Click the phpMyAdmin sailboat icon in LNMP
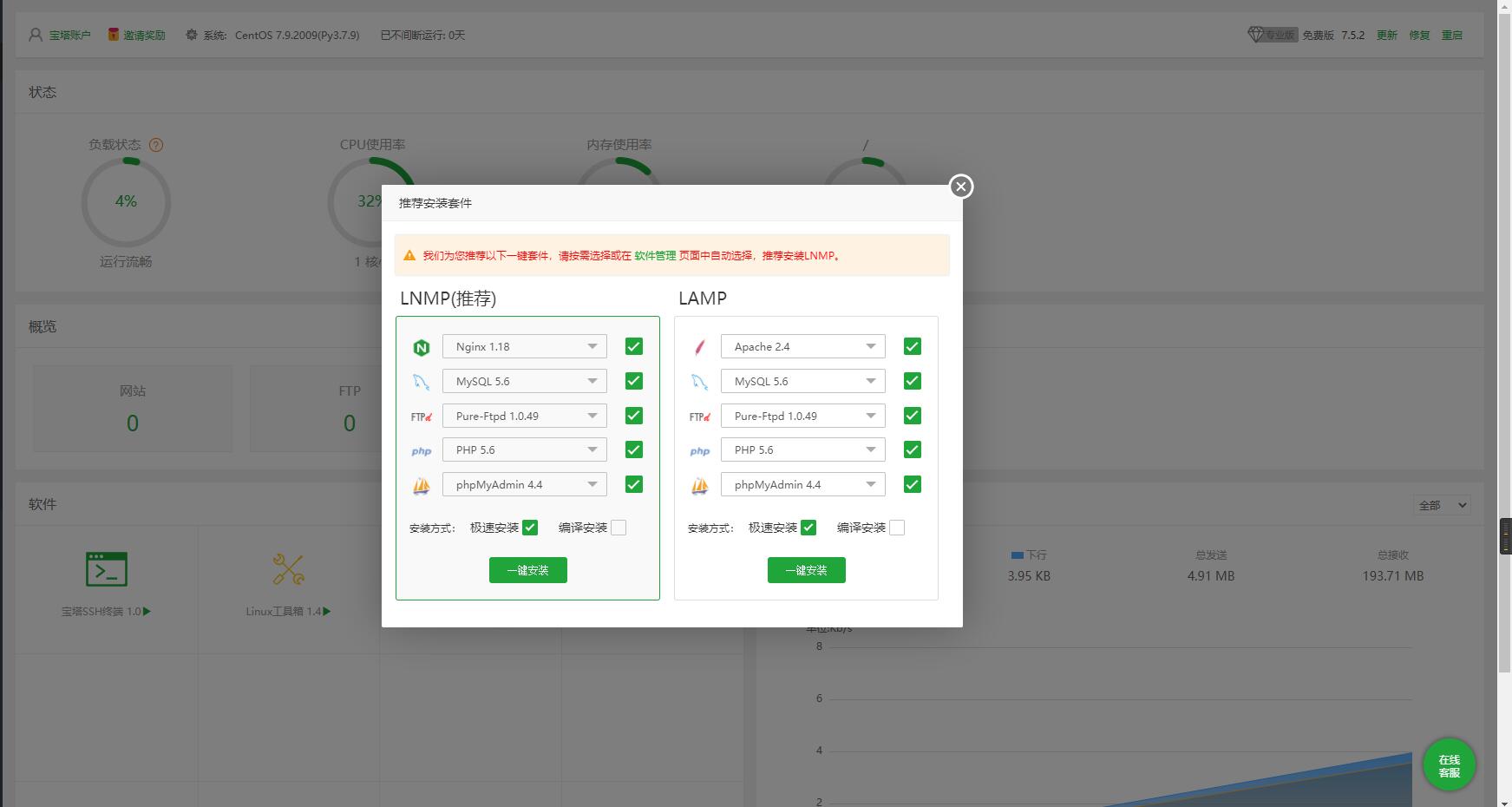This screenshot has height=807, width=1512. click(x=422, y=486)
